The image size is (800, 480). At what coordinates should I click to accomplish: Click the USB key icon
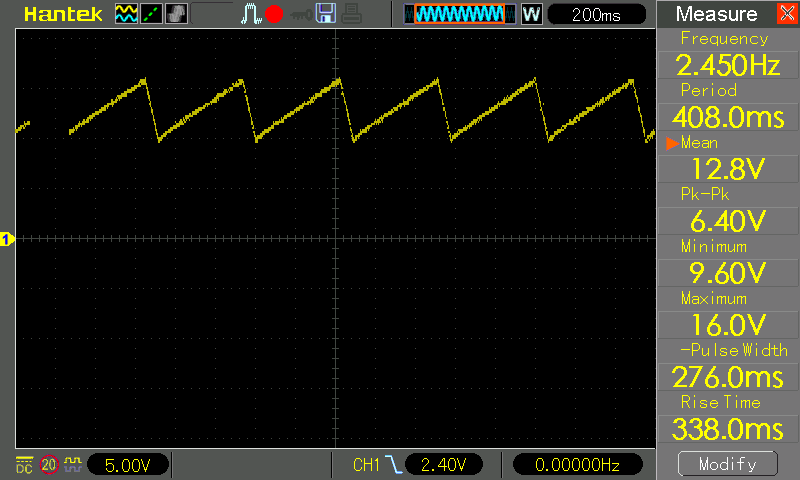[299, 14]
